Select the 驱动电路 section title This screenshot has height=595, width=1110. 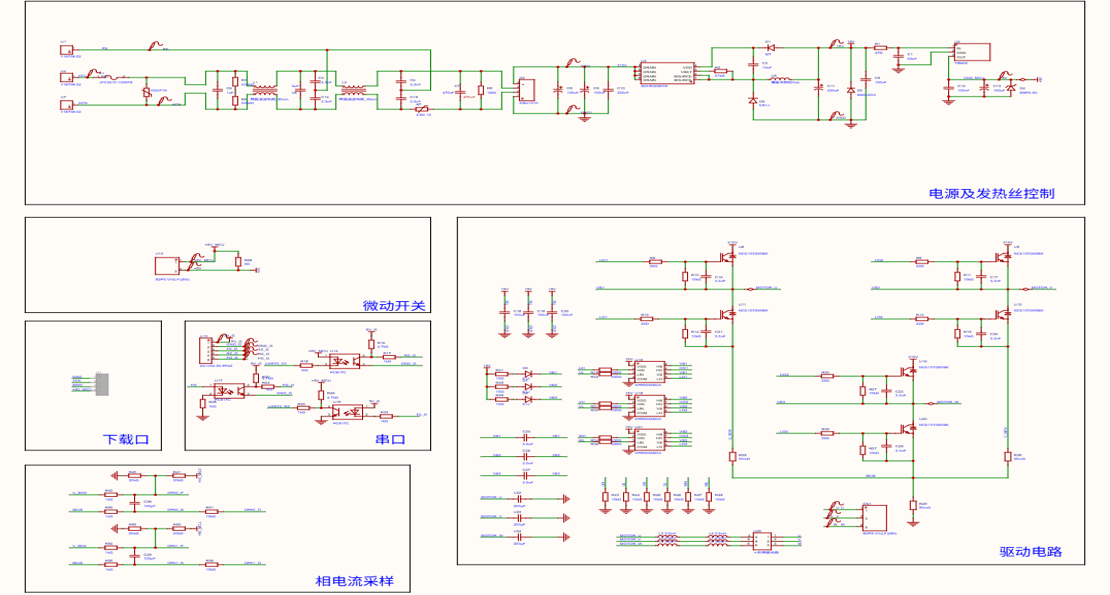[1031, 552]
